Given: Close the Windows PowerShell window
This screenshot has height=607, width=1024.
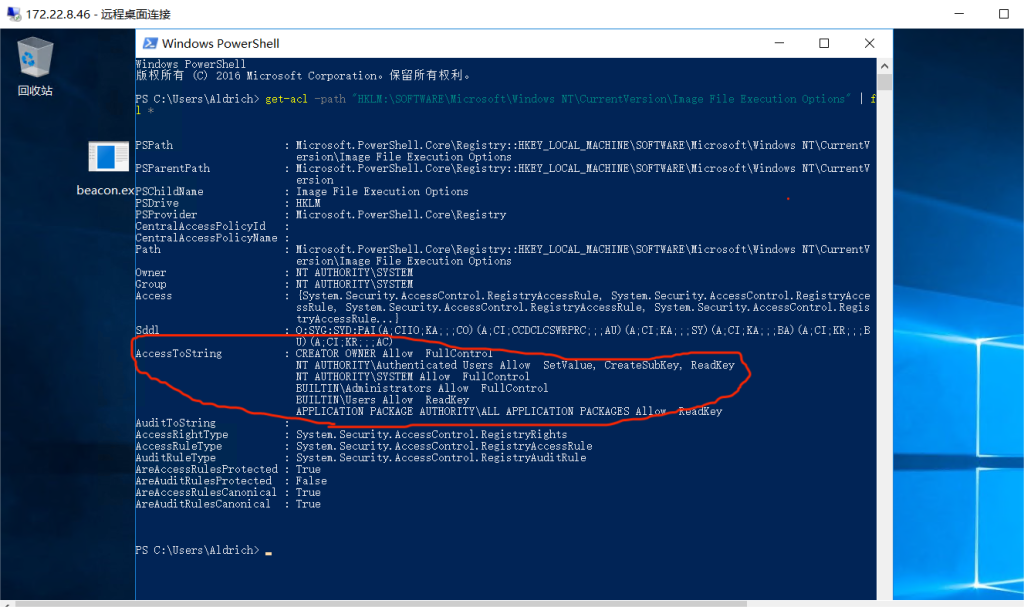Looking at the screenshot, I should click(868, 44).
